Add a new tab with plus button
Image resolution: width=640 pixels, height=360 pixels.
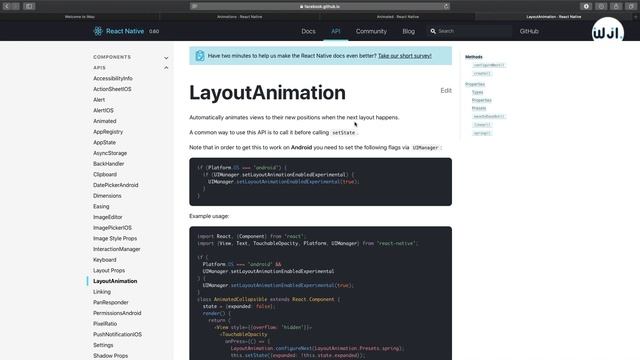point(636,17)
